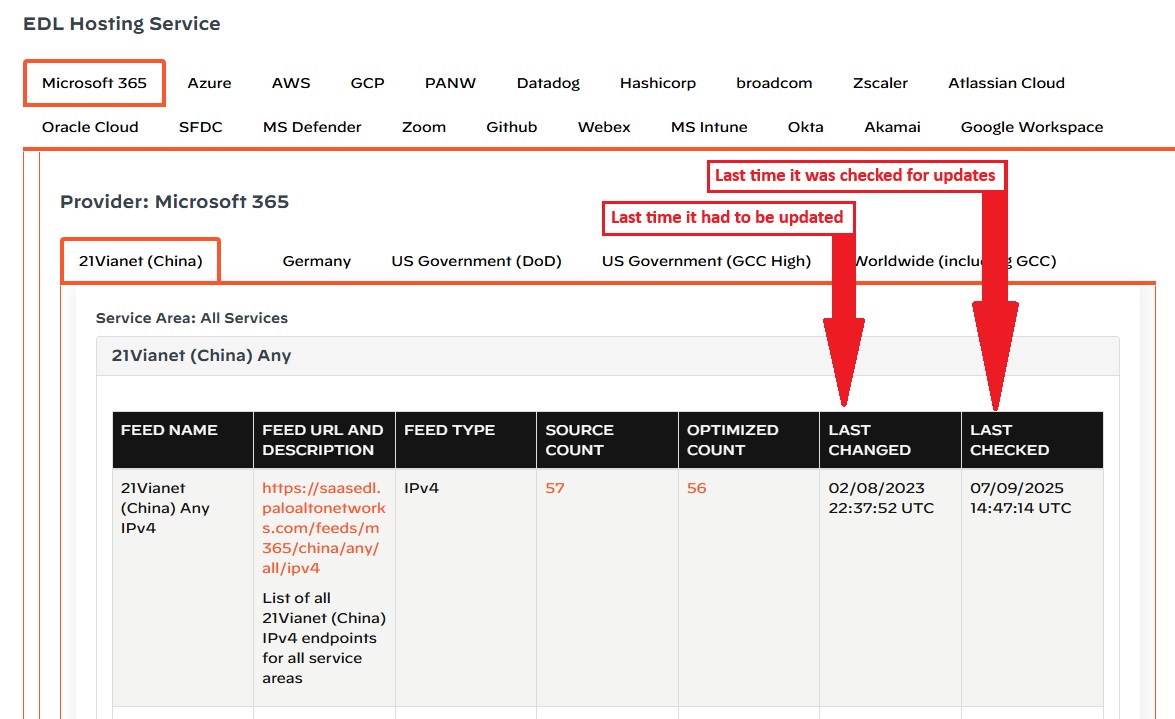Switch to the AWS provider tab
Screen dimensions: 1175x719
(291, 83)
